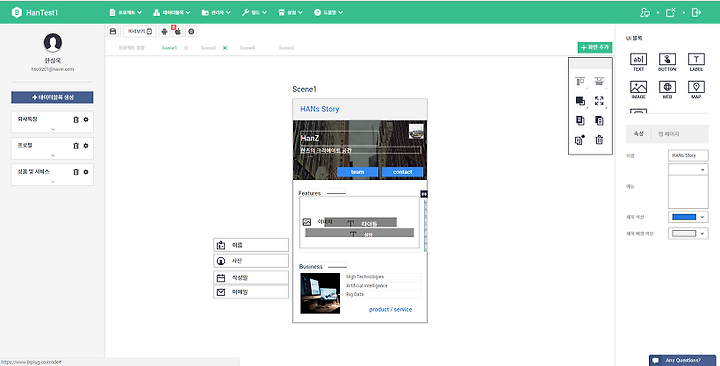720x366 pixels.
Task: Click the team button in the canvas
Action: pos(357,172)
